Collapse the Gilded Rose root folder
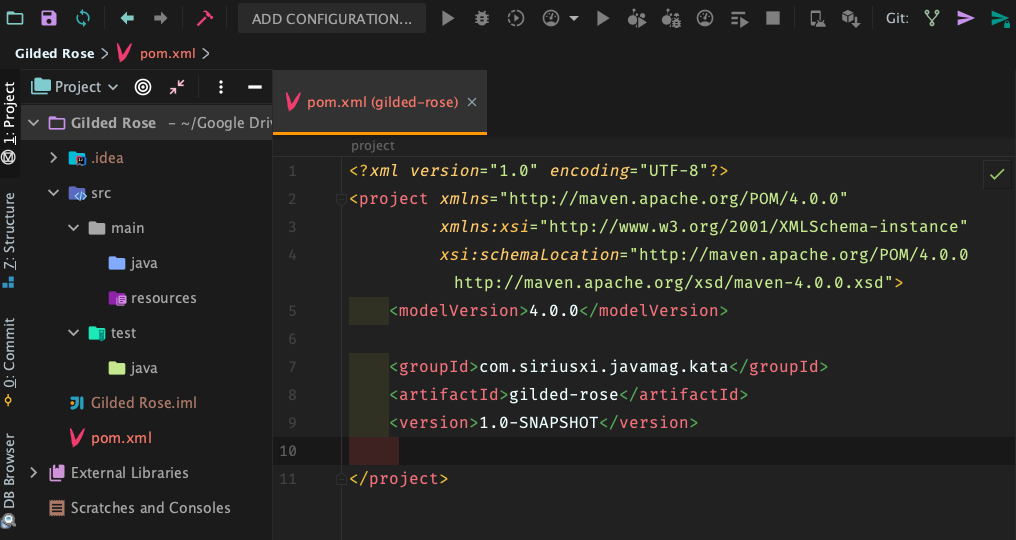The height and width of the screenshot is (540, 1016). pos(34,123)
